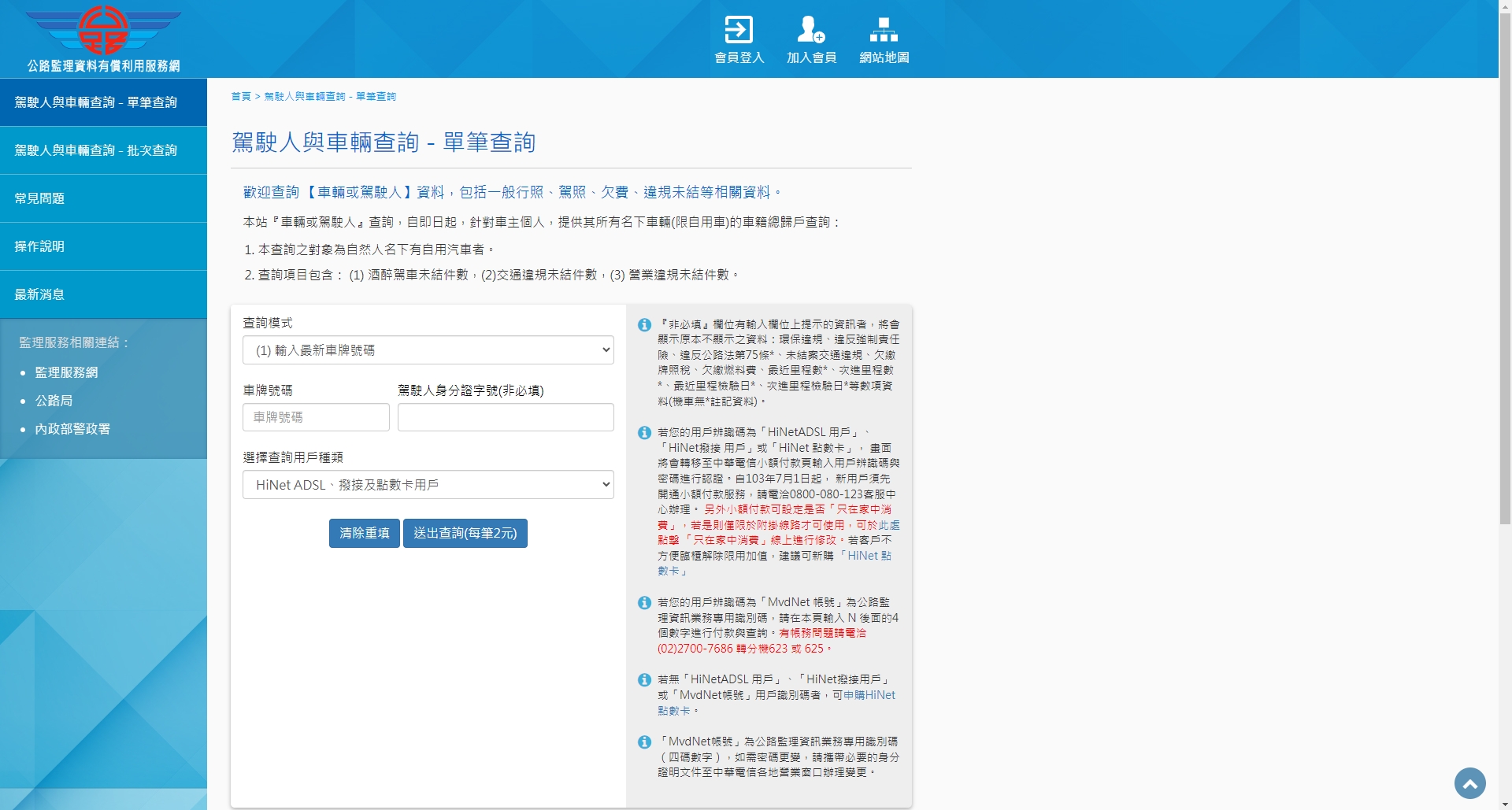Click the 此處點擊 link in red text
Image resolution: width=1512 pixels, height=810 pixels.
click(x=889, y=525)
